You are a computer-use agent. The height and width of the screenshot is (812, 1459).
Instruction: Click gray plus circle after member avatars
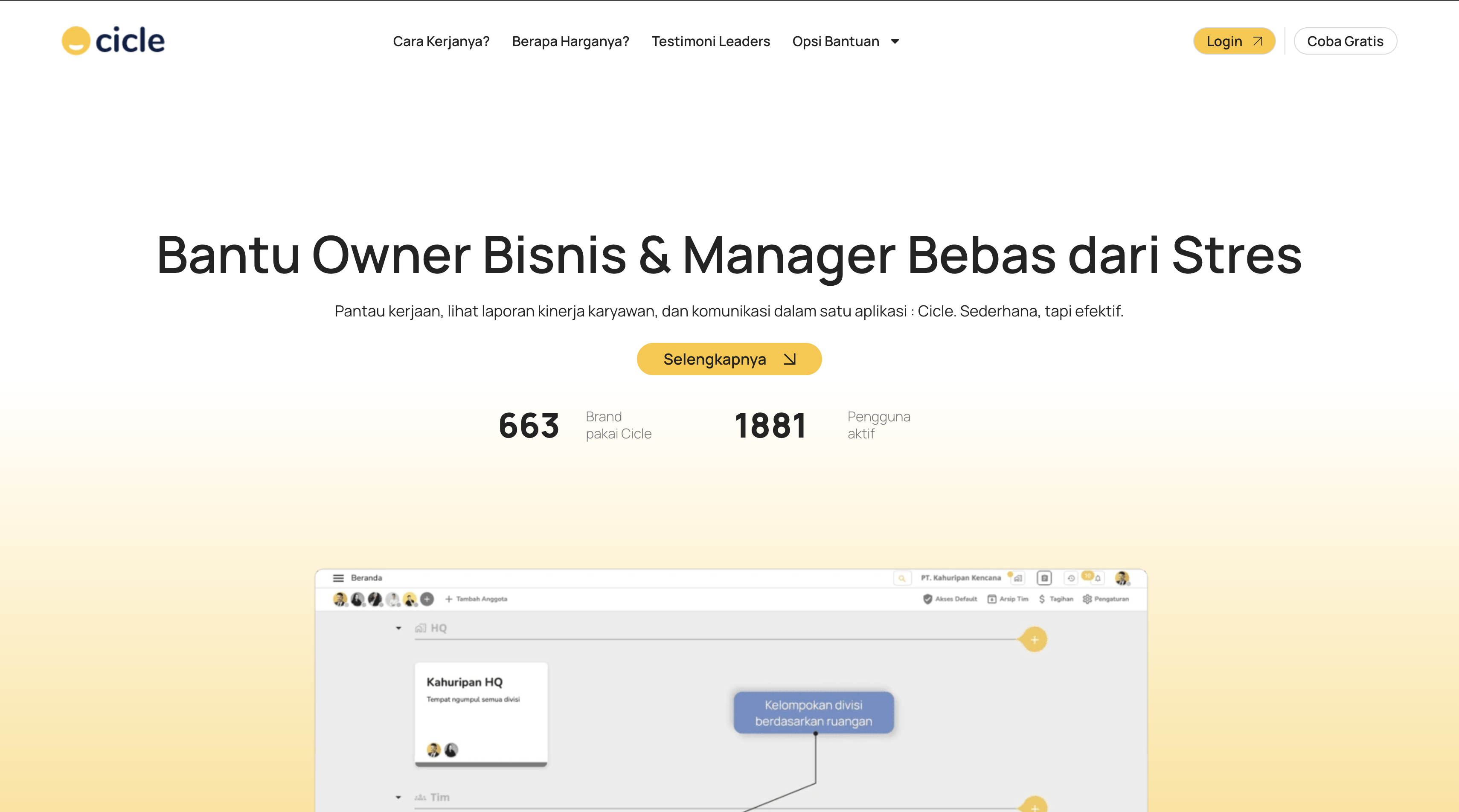click(427, 598)
